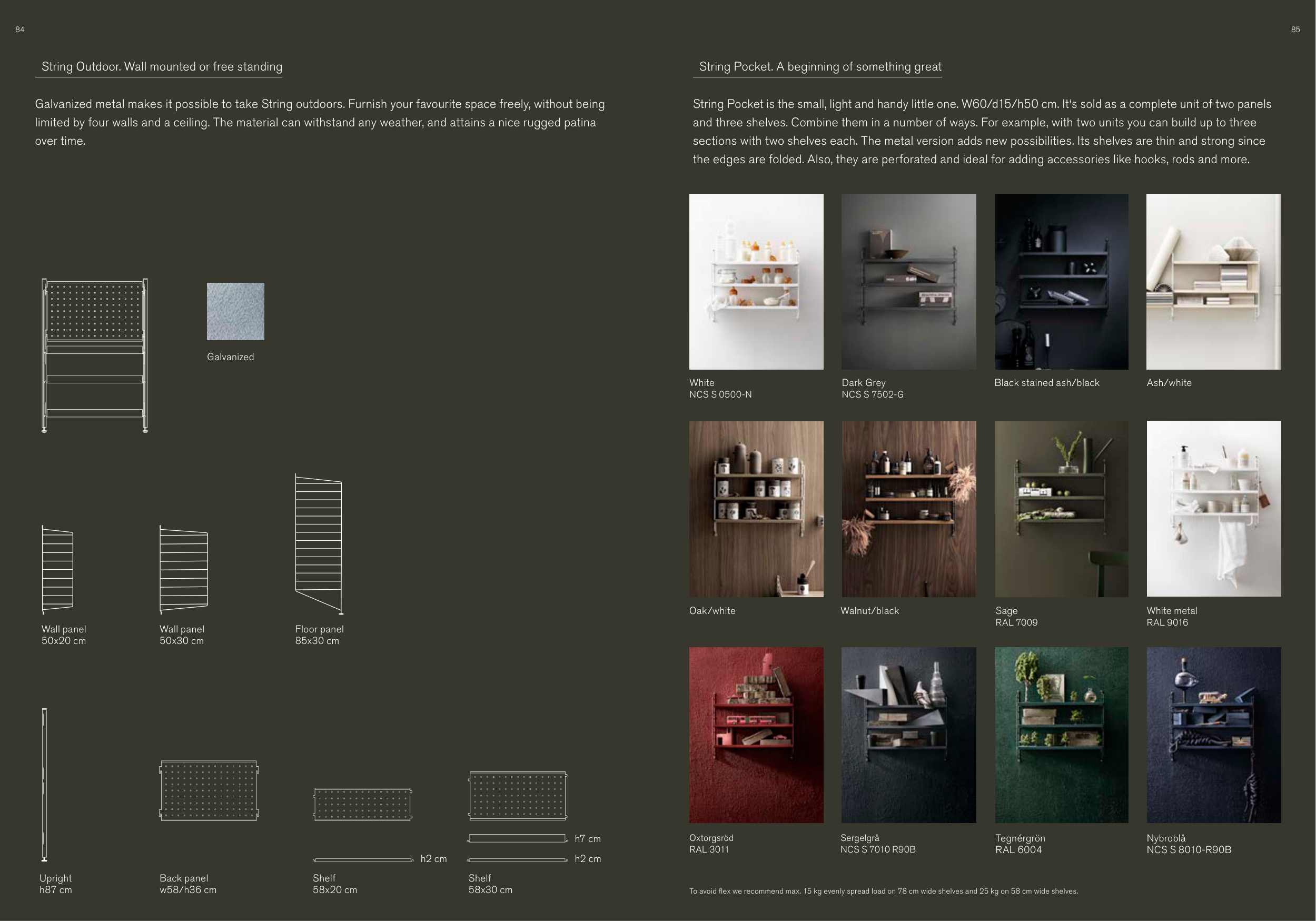Screen dimensions: 1316x921
Task: Select the Back panel w58/h36 drawing
Action: [209, 790]
